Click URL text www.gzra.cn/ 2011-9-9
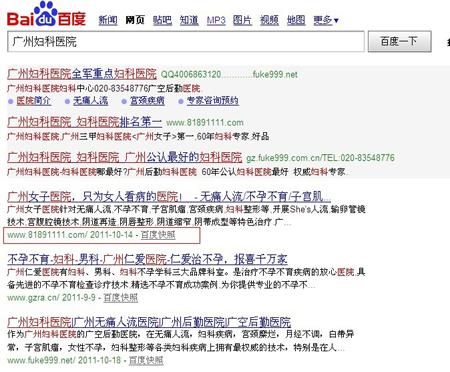Screen dimensions: 450x372 click(51, 297)
